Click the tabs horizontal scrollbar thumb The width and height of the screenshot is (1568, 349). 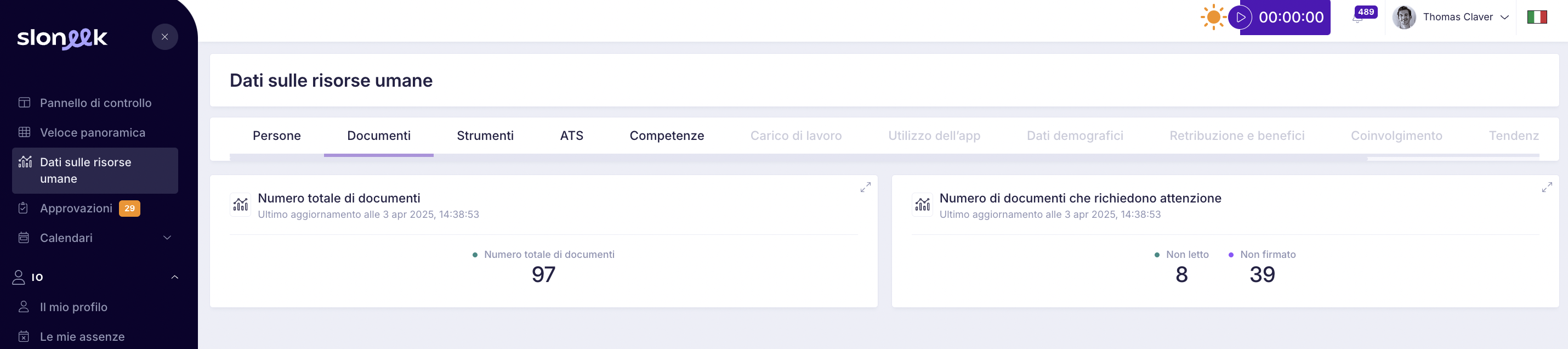pyautogui.click(x=798, y=159)
